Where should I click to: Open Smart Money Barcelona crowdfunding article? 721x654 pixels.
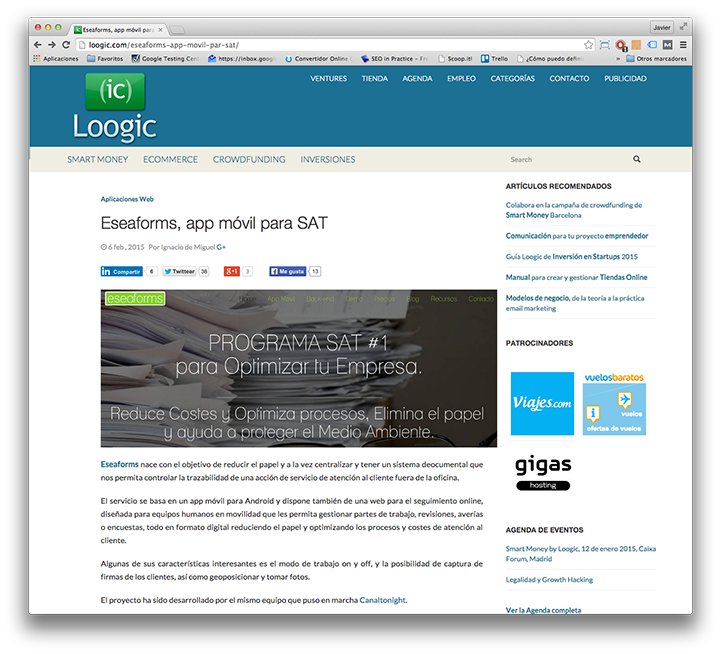574,210
